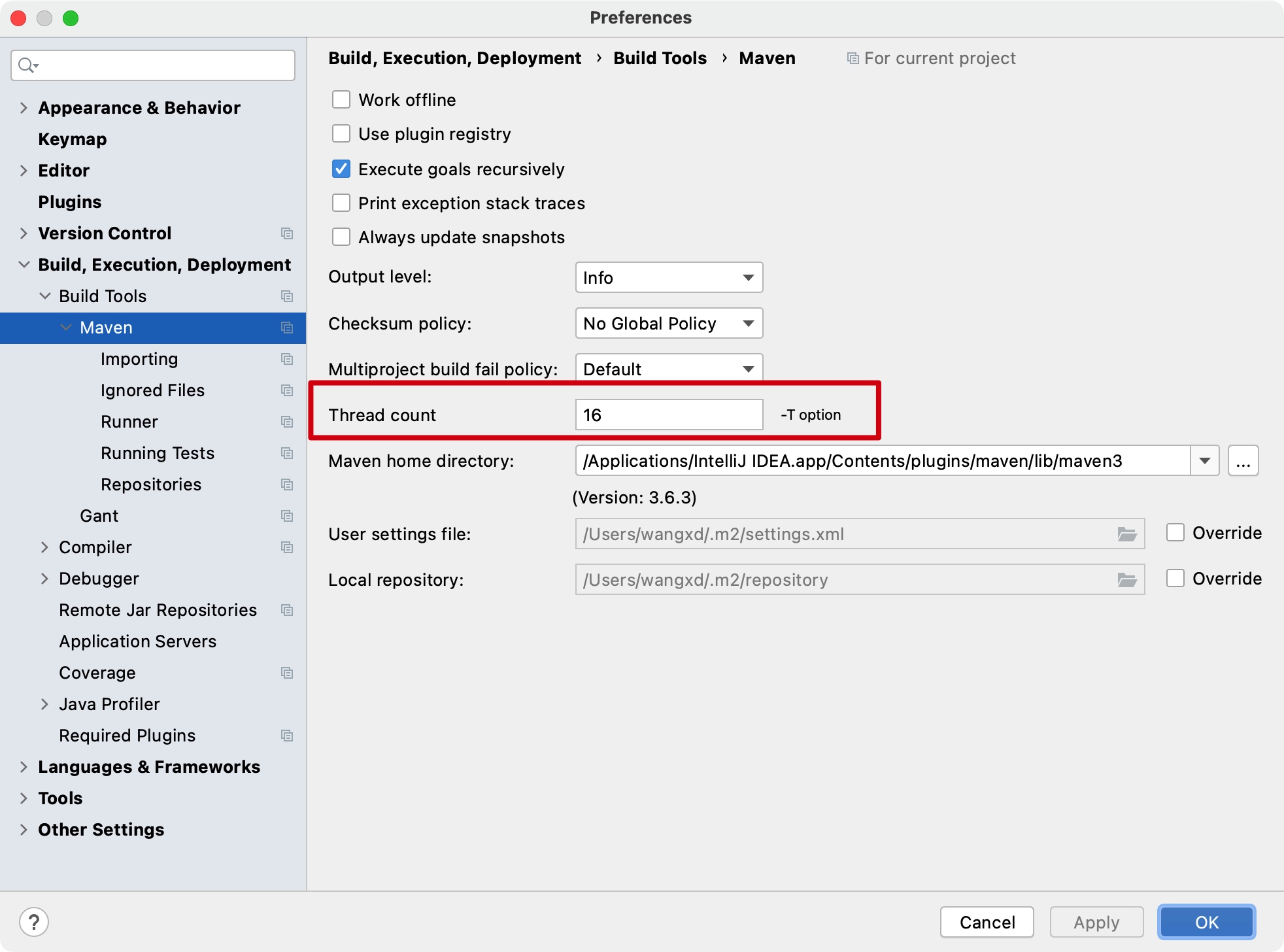This screenshot has width=1284, height=952.
Task: Select Importing under Maven
Action: pos(139,359)
